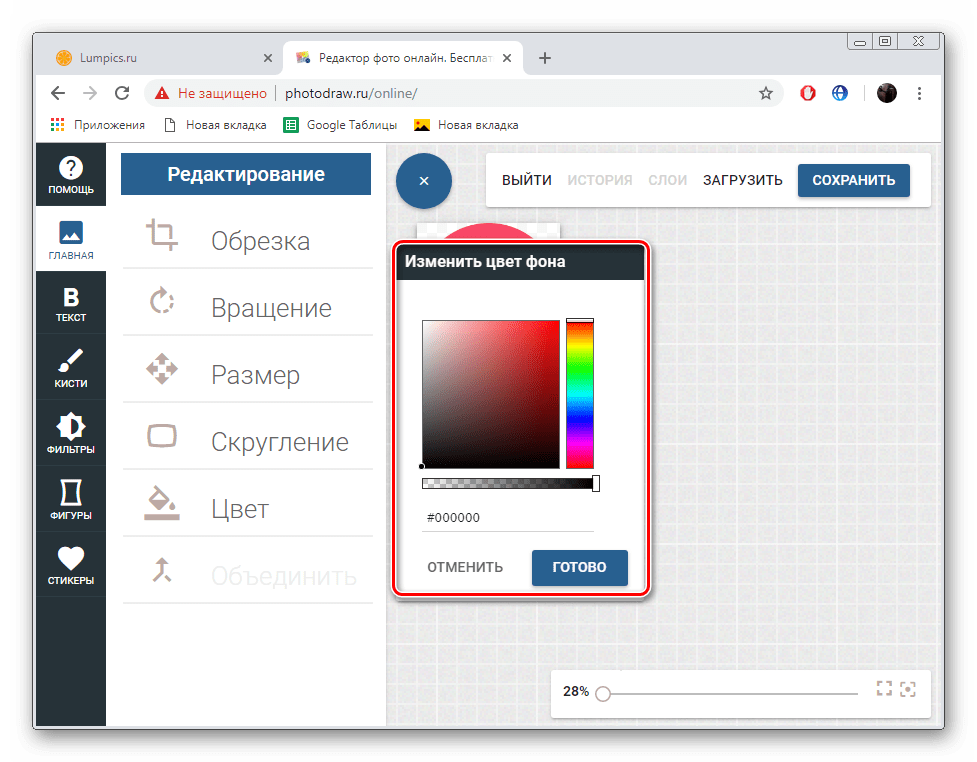Click the Не защищено security warning
This screenshot has height=762, width=977.
point(211,93)
